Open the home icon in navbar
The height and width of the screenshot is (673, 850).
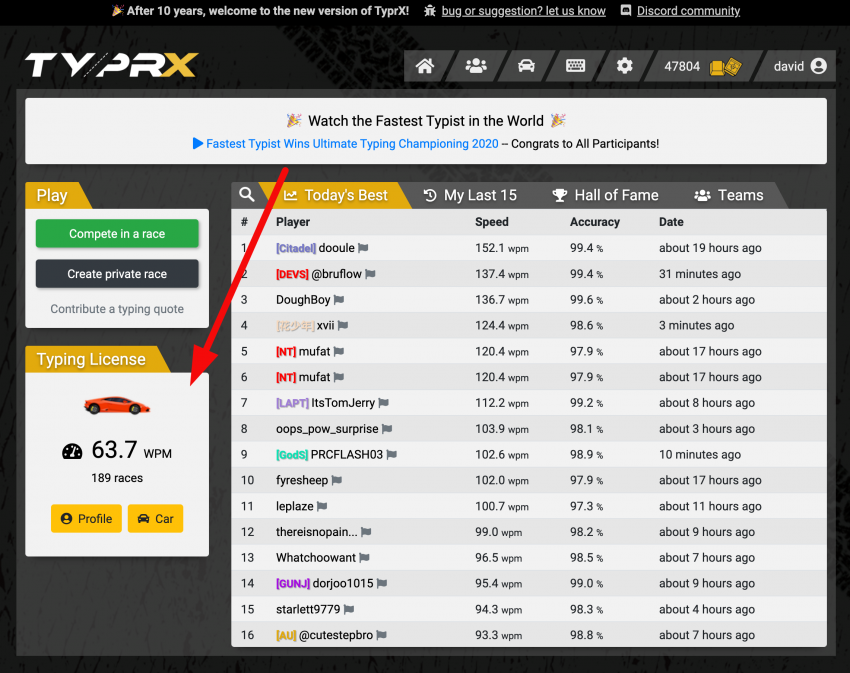(x=425, y=66)
